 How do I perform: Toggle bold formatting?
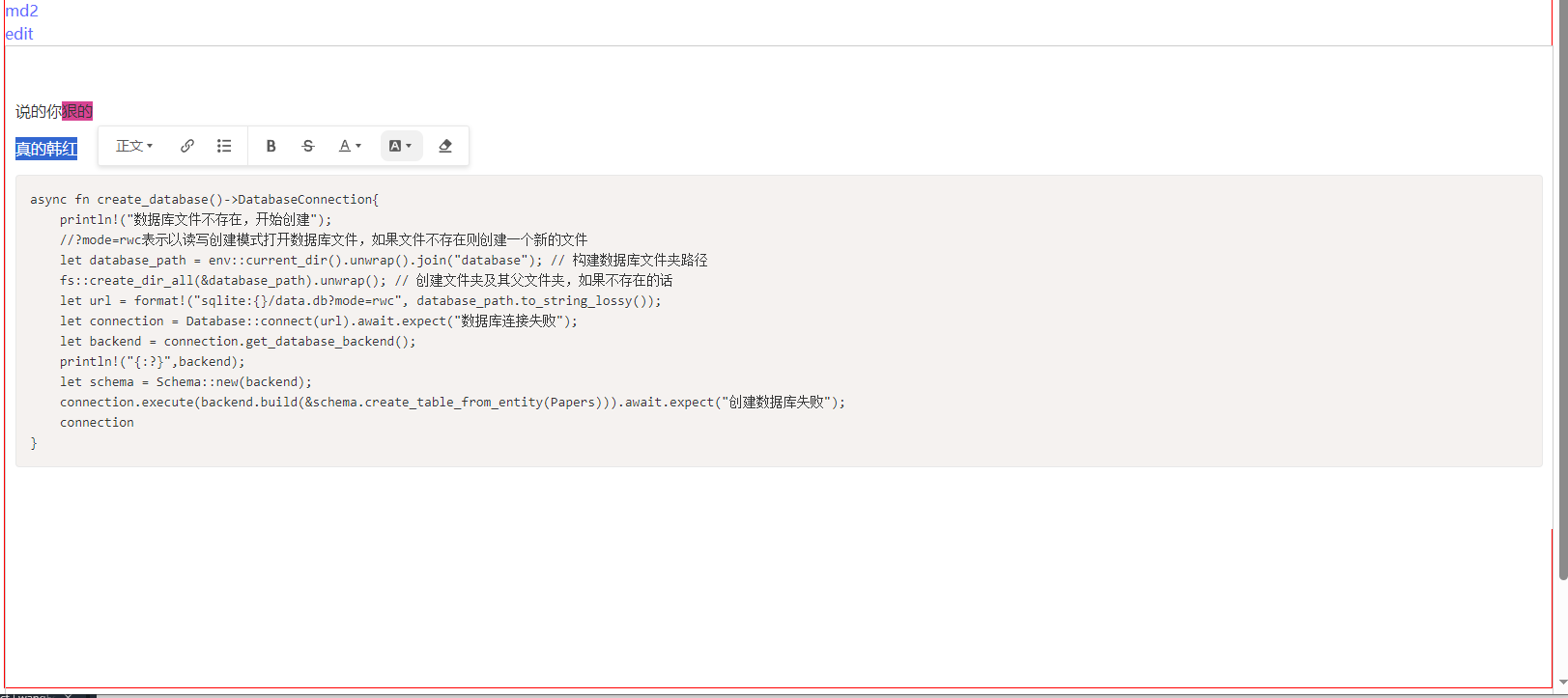271,146
